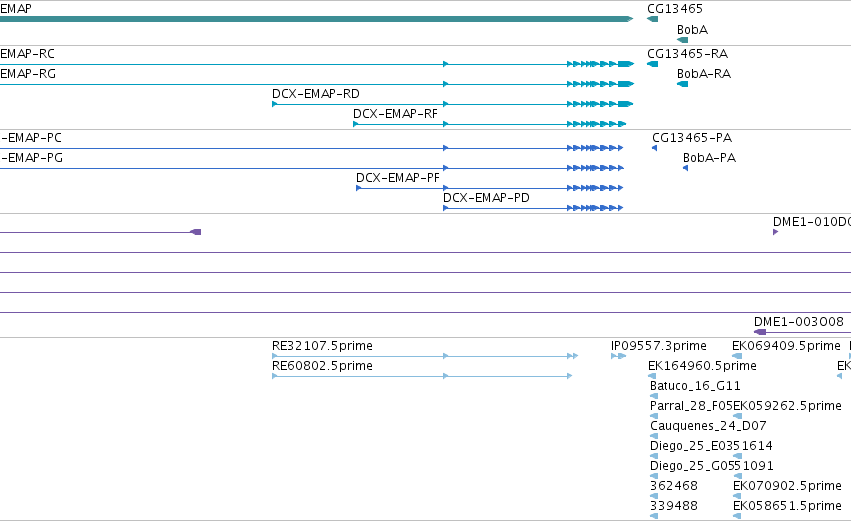Screen dimensions: 851x521
Task: Click the DME1-003O08 purple feature arrow
Action: click(760, 332)
